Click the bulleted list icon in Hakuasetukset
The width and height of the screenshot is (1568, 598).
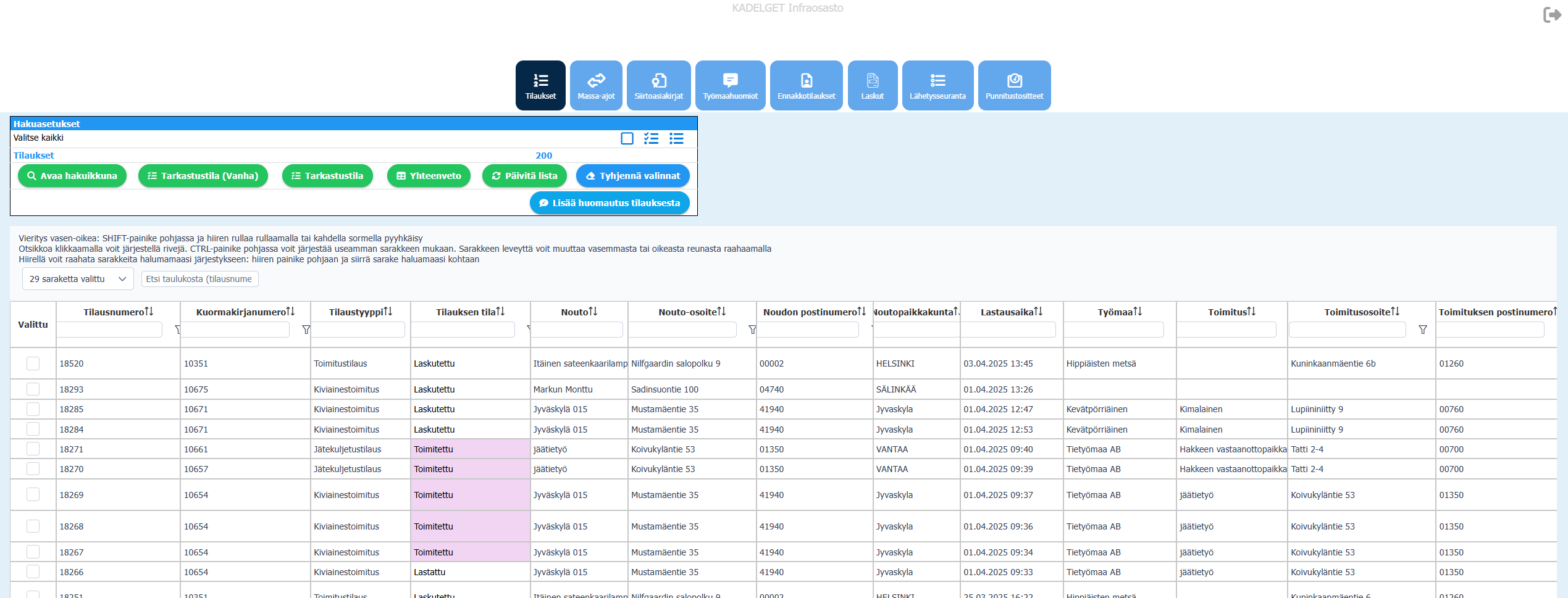pos(676,138)
